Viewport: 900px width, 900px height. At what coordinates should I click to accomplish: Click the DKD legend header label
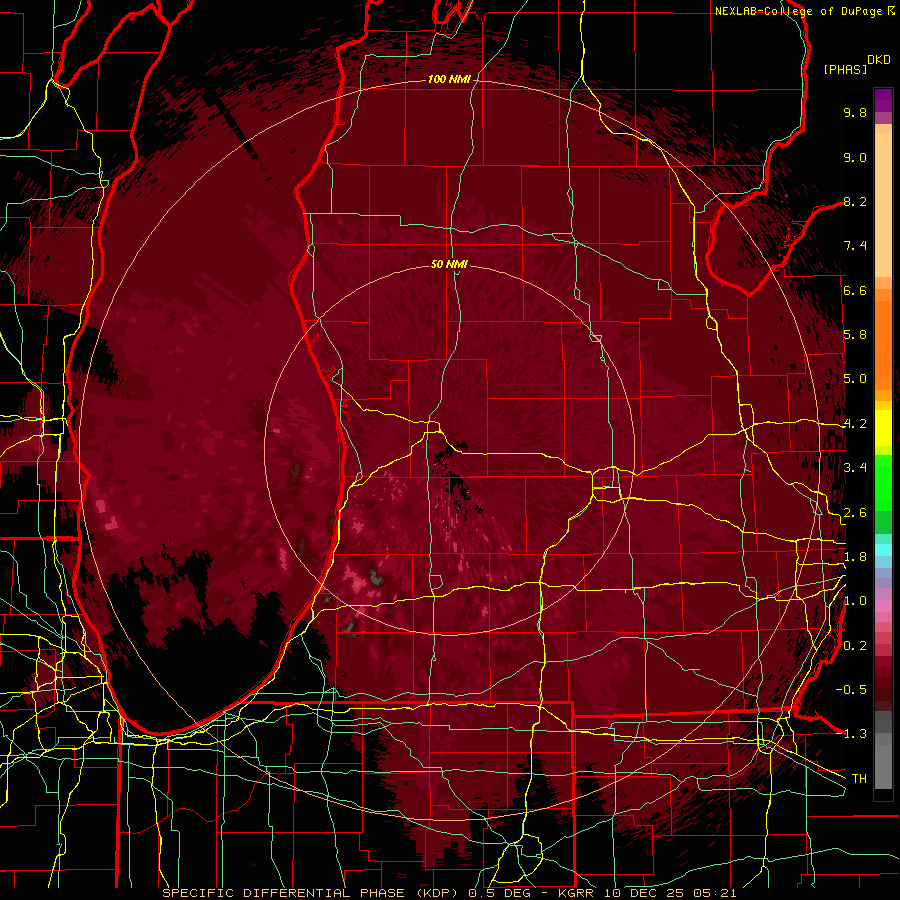879,60
